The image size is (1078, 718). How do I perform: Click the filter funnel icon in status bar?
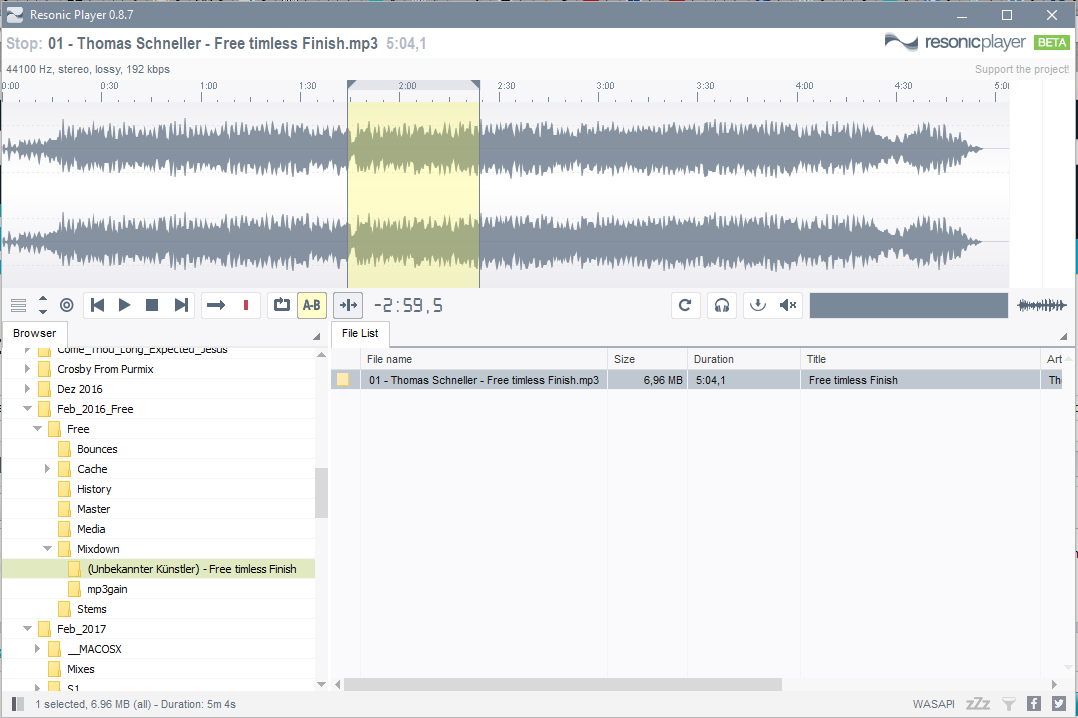1009,704
